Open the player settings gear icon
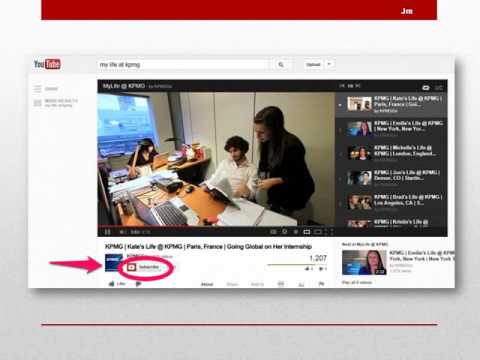The height and width of the screenshot is (360, 480). click(284, 232)
